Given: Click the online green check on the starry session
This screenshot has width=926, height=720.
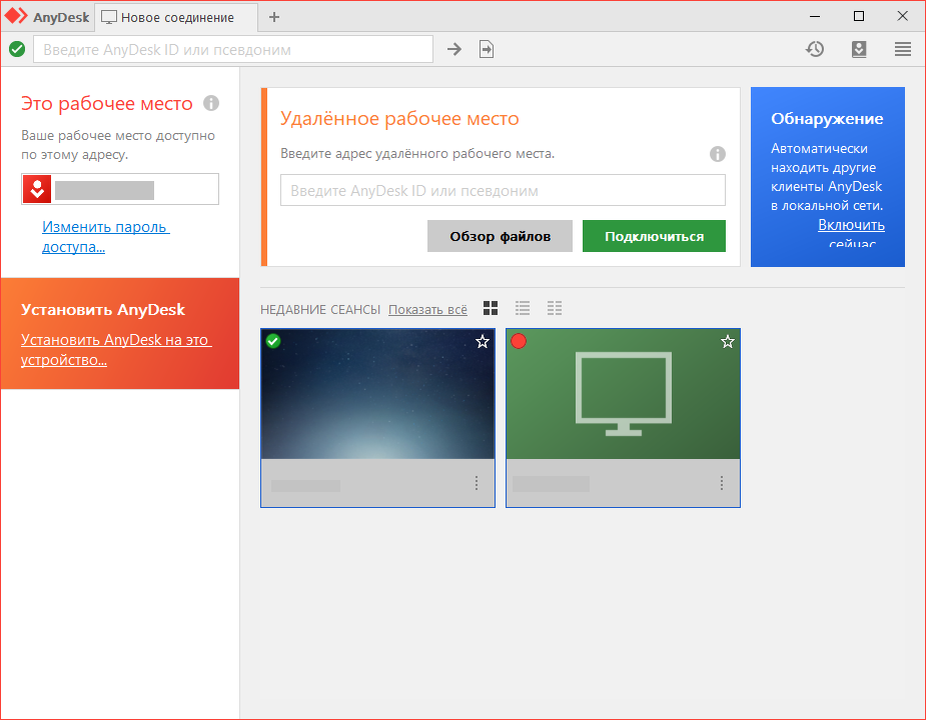Looking at the screenshot, I should point(273,341).
